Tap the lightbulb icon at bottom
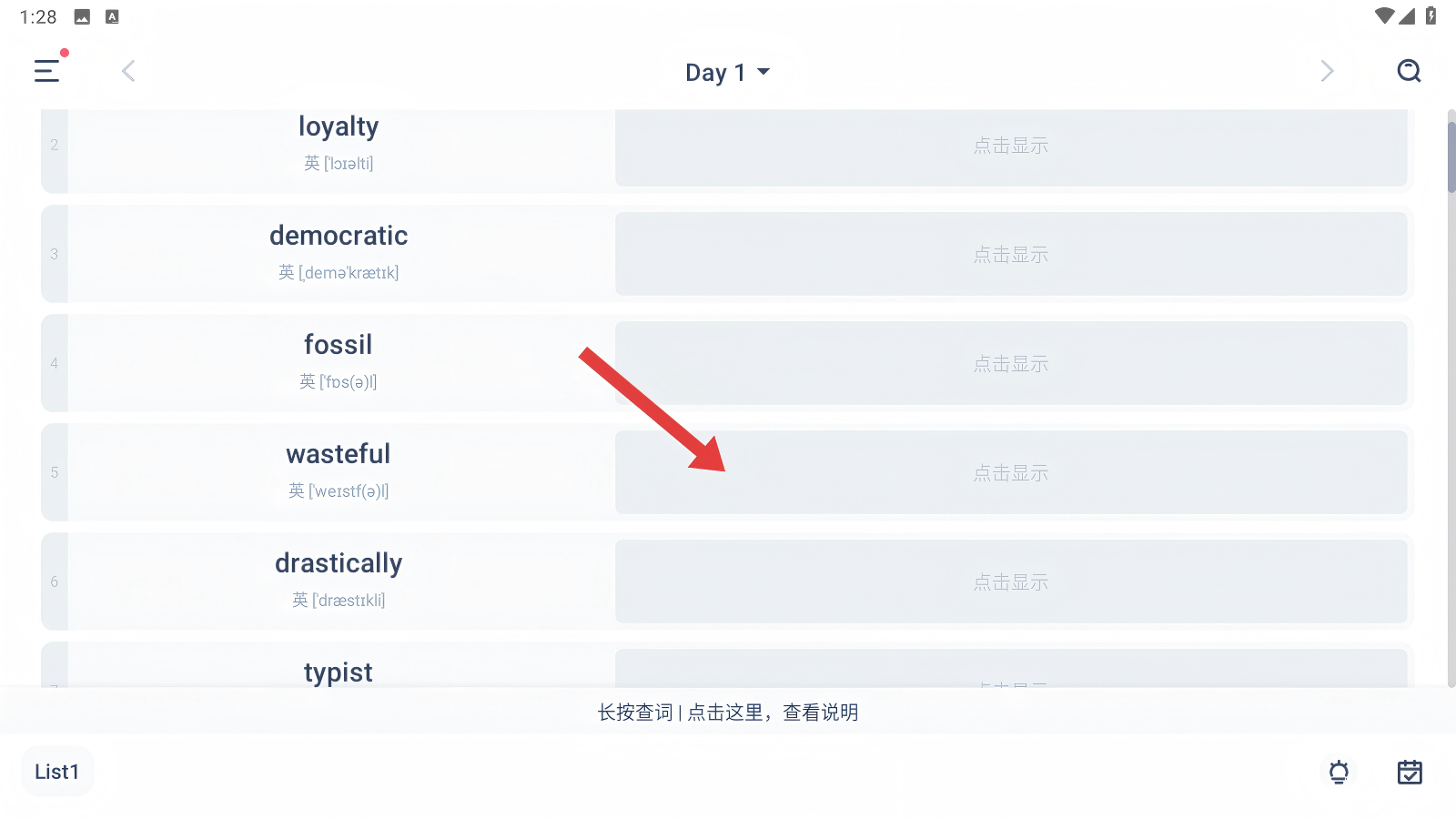 [x=1339, y=773]
